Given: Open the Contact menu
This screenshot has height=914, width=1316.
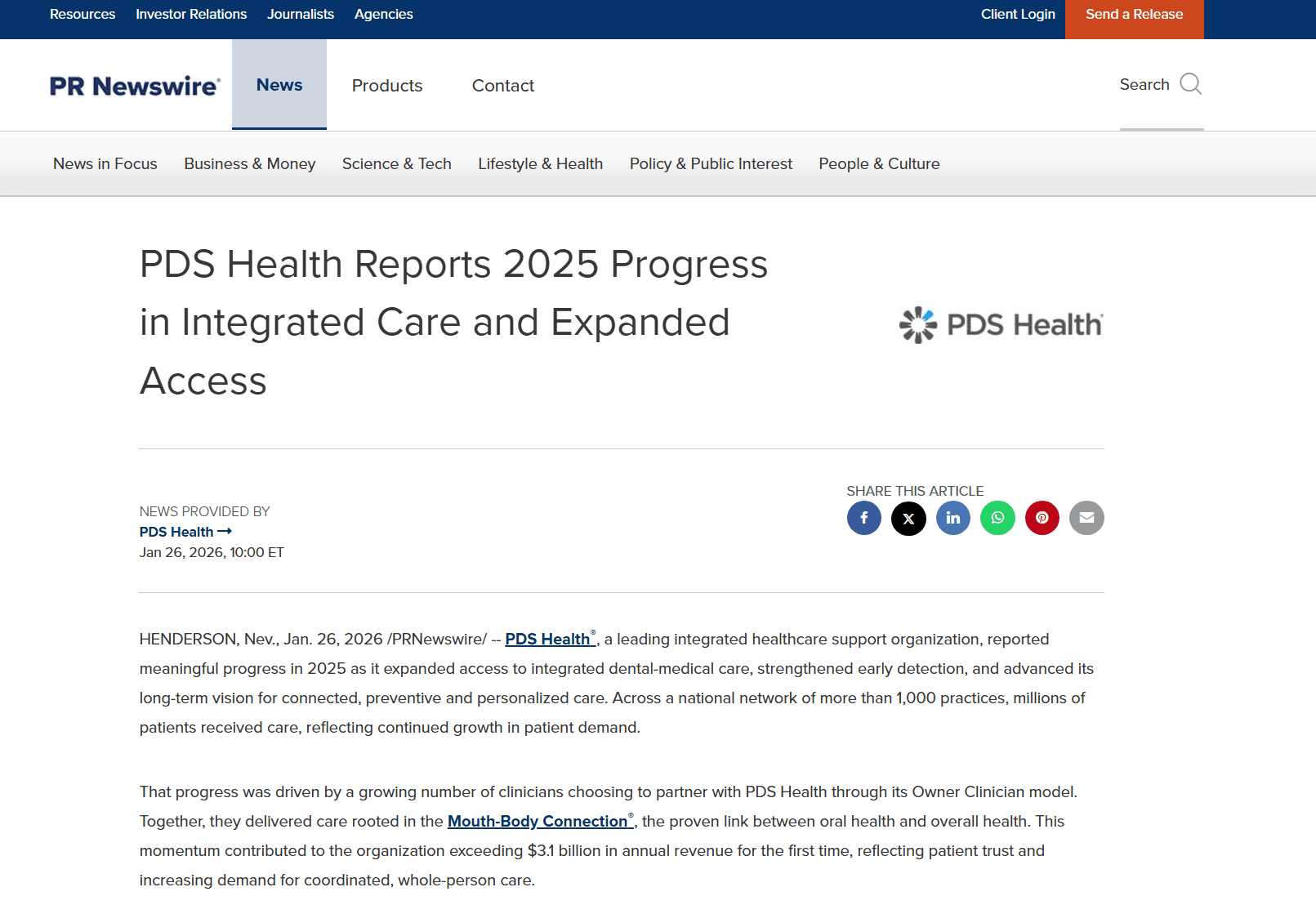Looking at the screenshot, I should click(503, 86).
